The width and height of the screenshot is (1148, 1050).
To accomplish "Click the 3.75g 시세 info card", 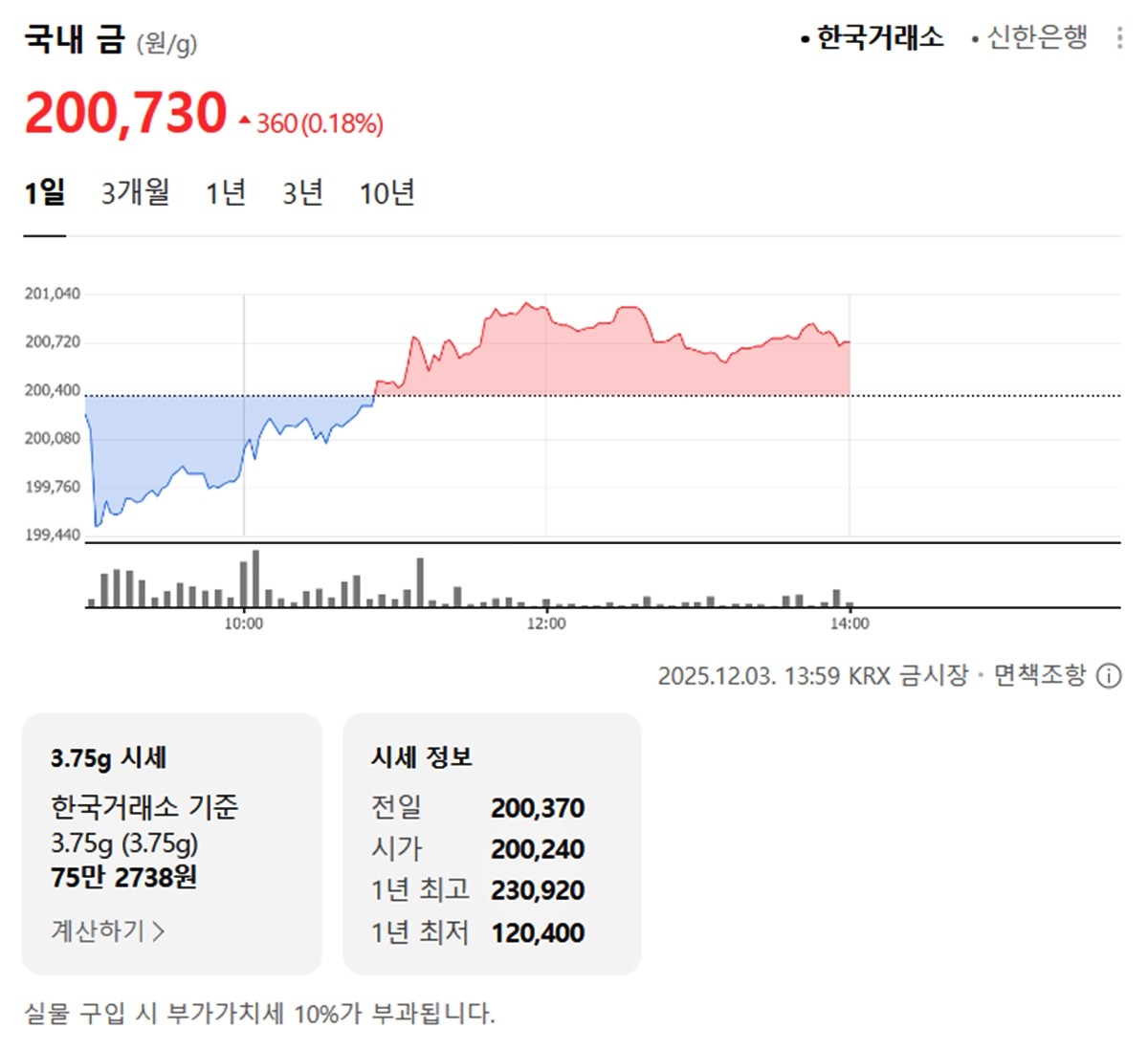I will click(172, 842).
